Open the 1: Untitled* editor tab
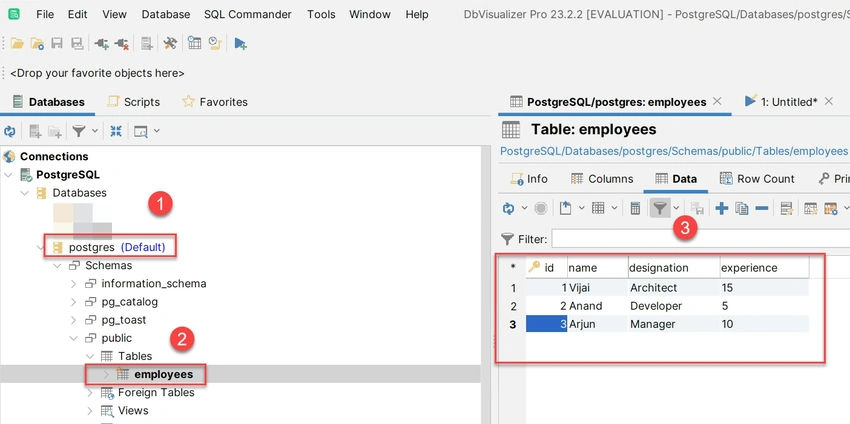The height and width of the screenshot is (424, 850). 781,101
